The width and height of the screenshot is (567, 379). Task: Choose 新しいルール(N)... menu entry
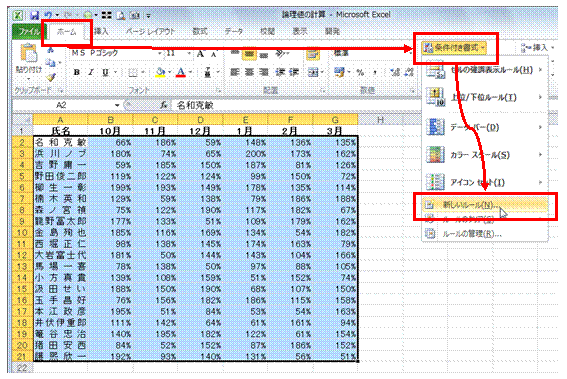click(x=485, y=205)
